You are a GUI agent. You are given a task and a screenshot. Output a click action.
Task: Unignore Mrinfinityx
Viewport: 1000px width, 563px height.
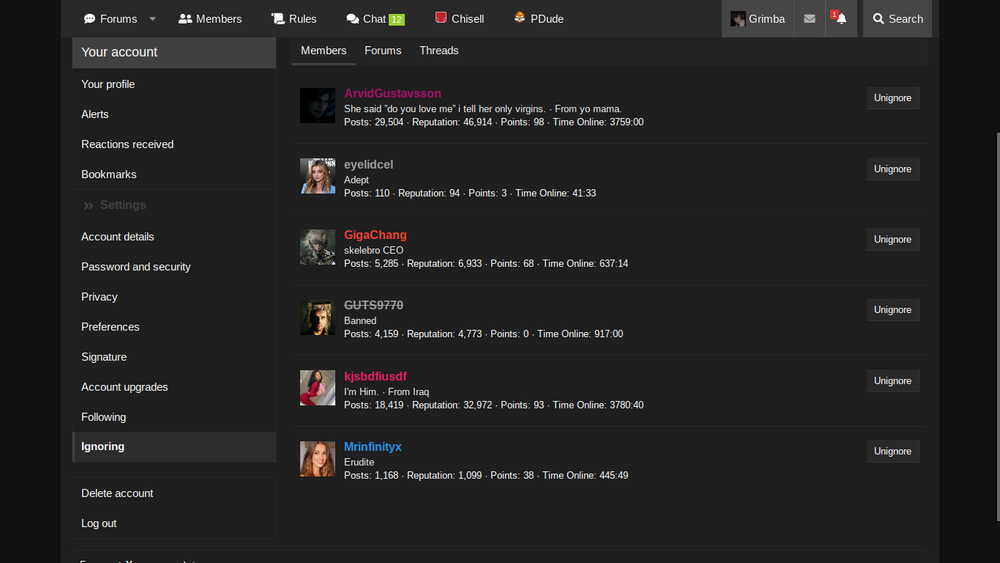pos(892,451)
